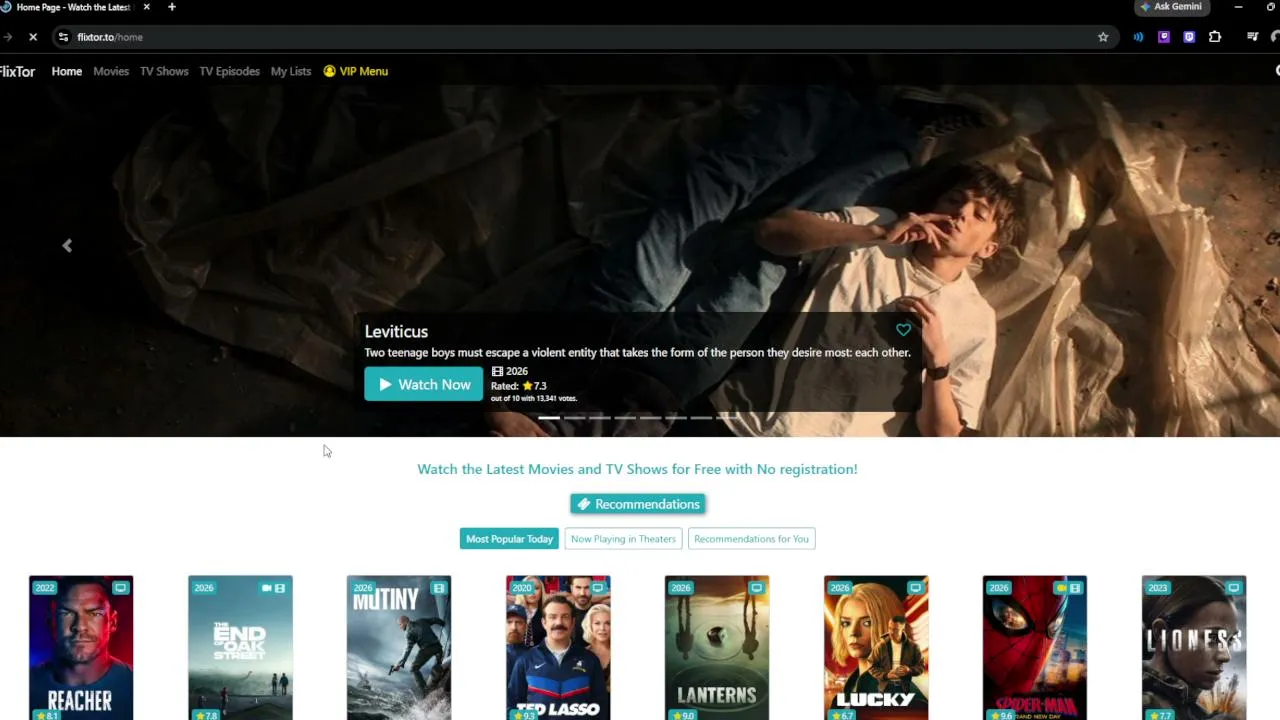Open the media control icon in toolbar

point(1252,37)
